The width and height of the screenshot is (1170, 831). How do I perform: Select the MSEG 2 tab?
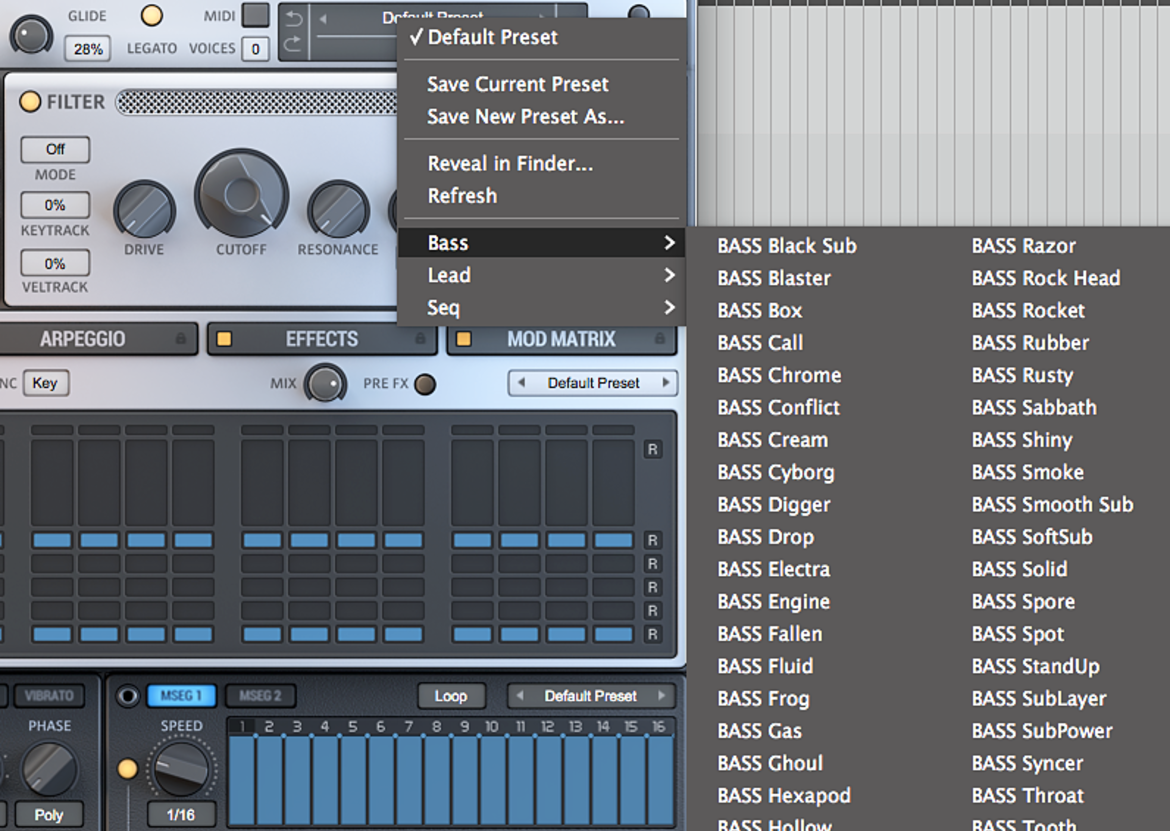coord(260,696)
